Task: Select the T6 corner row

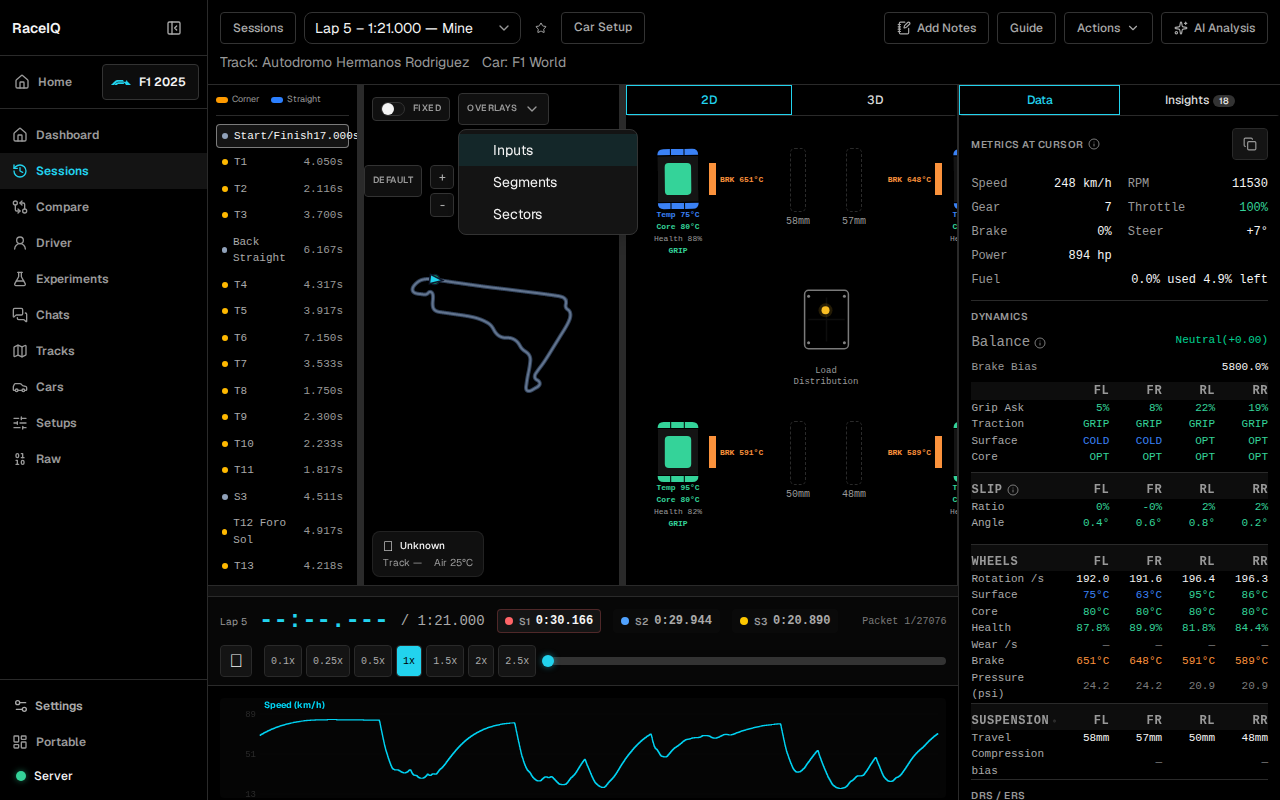Action: [x=284, y=338]
